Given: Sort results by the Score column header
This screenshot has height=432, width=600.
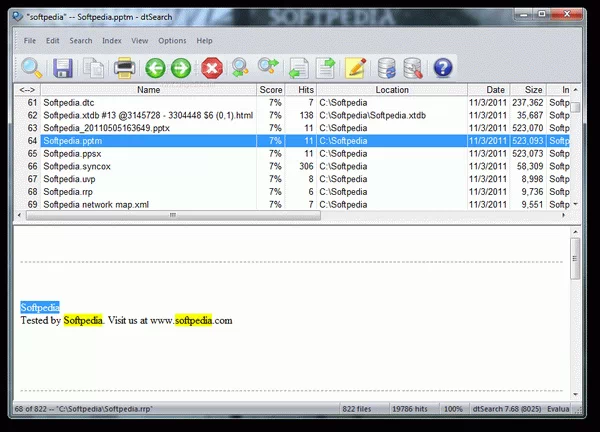Looking at the screenshot, I should [271, 90].
